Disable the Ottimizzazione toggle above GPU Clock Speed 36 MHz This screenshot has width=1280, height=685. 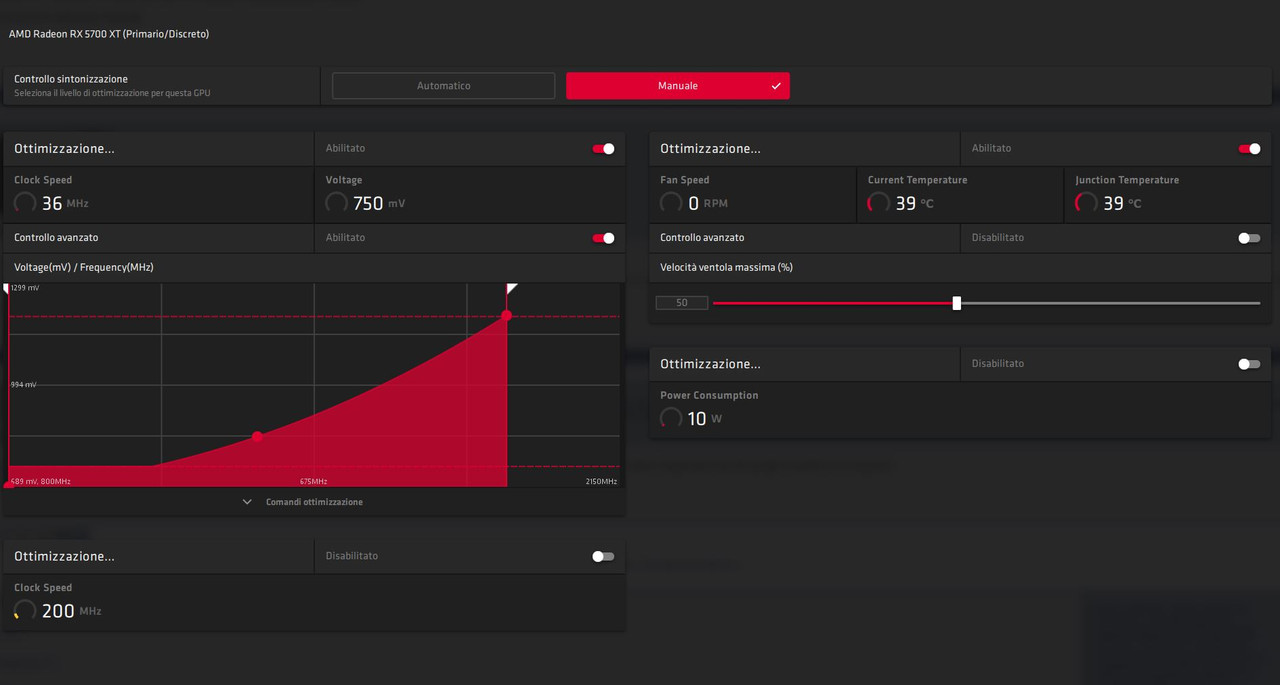click(603, 148)
